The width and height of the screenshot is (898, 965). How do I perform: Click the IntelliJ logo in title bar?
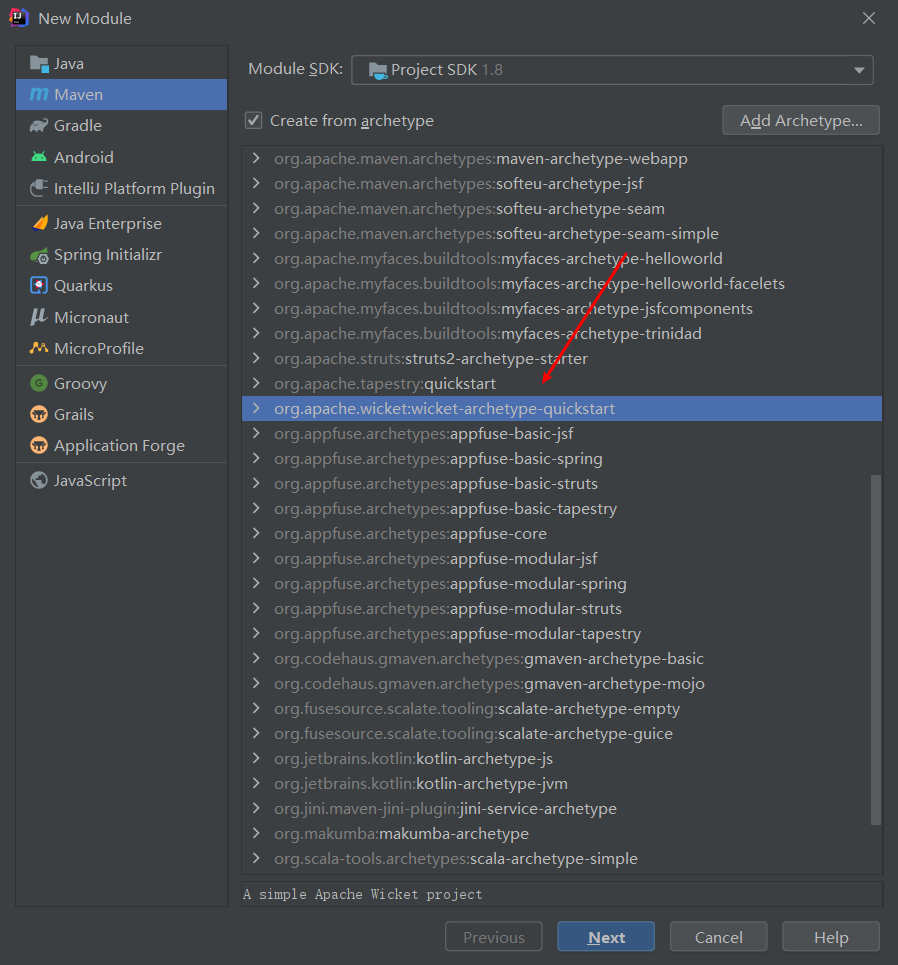[19, 18]
